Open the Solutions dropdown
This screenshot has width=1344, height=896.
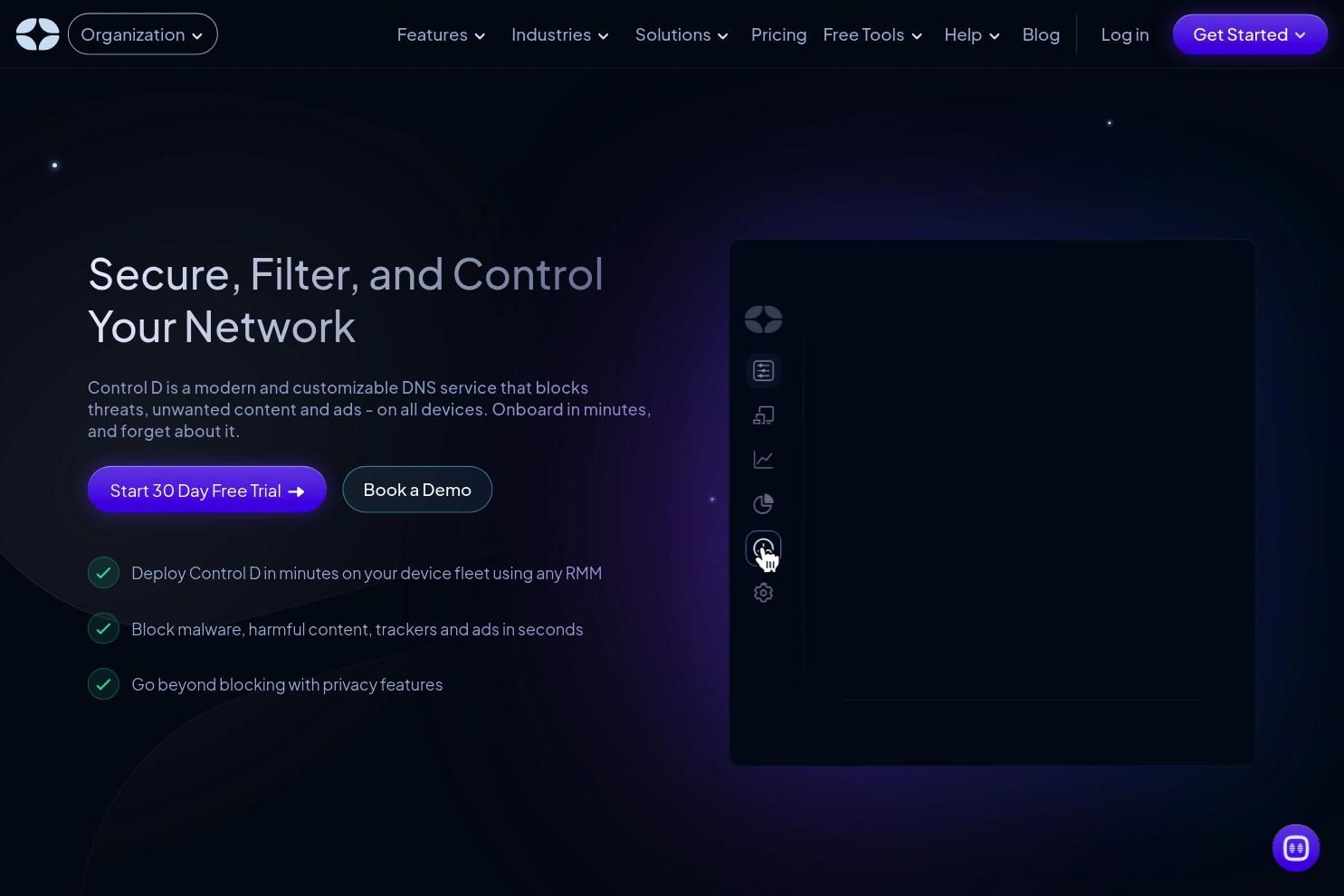tap(682, 35)
